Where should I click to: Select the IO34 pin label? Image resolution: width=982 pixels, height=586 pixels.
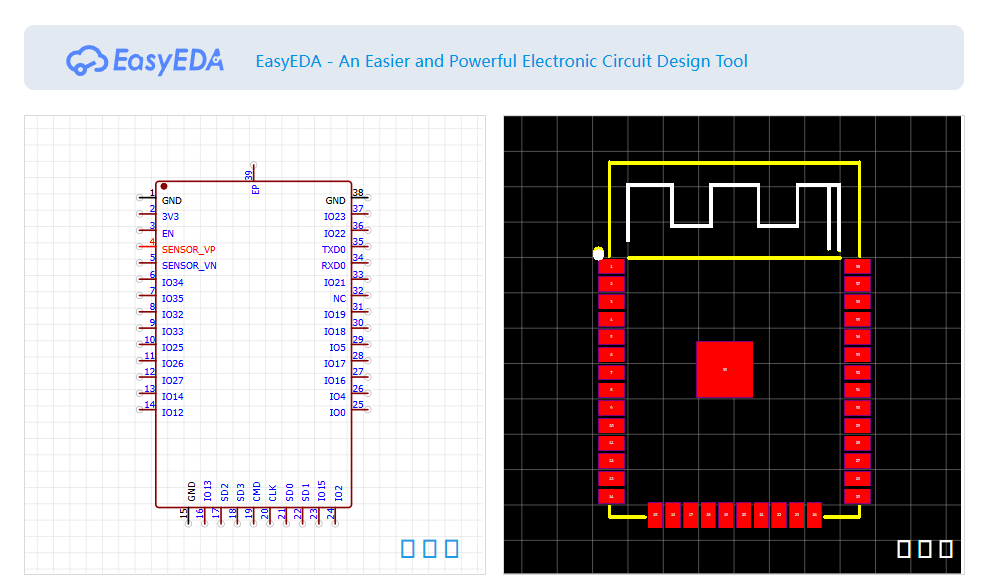pyautogui.click(x=173, y=282)
